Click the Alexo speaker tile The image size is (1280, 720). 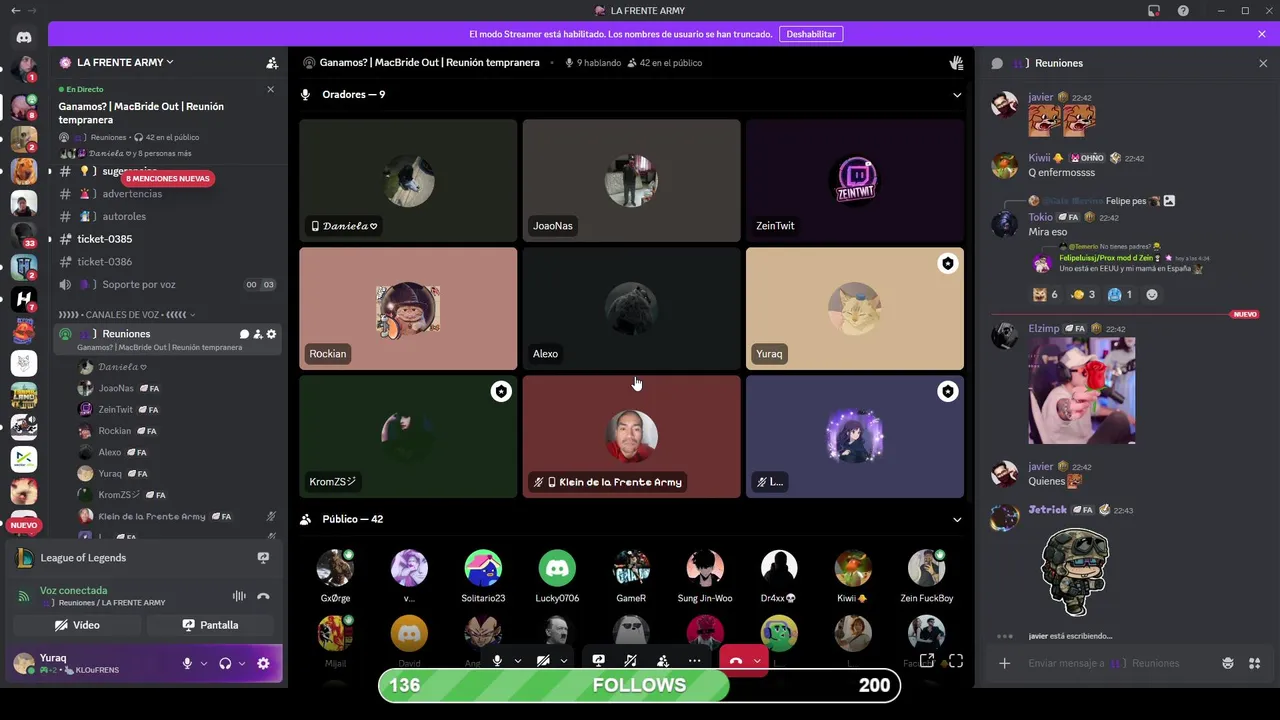click(631, 309)
